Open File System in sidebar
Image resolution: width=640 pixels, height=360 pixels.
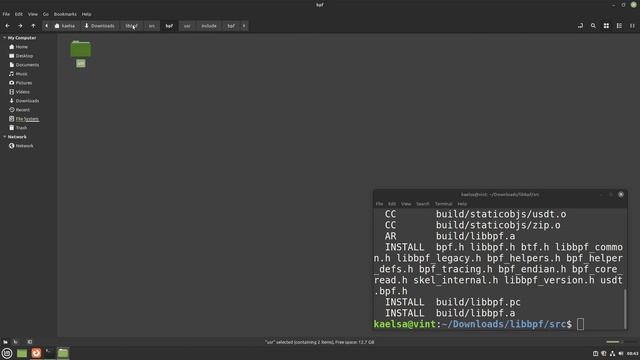click(27, 119)
